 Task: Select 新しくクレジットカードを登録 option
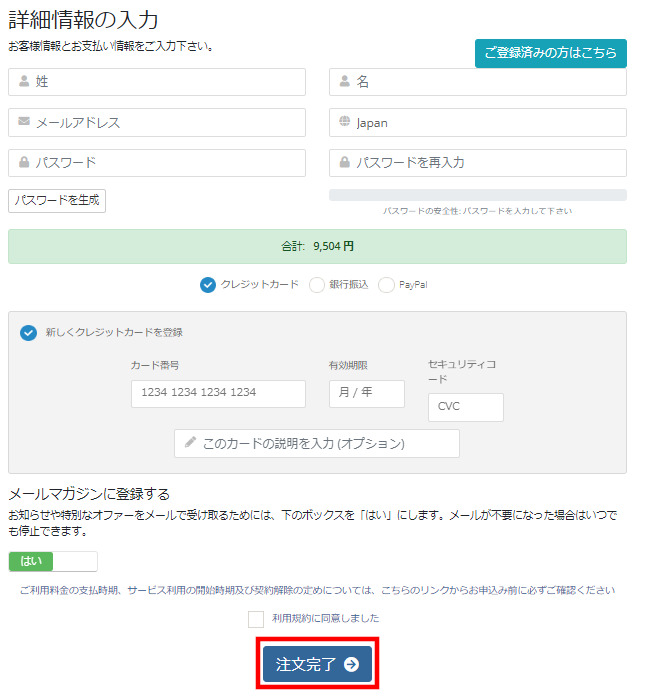tap(28, 332)
